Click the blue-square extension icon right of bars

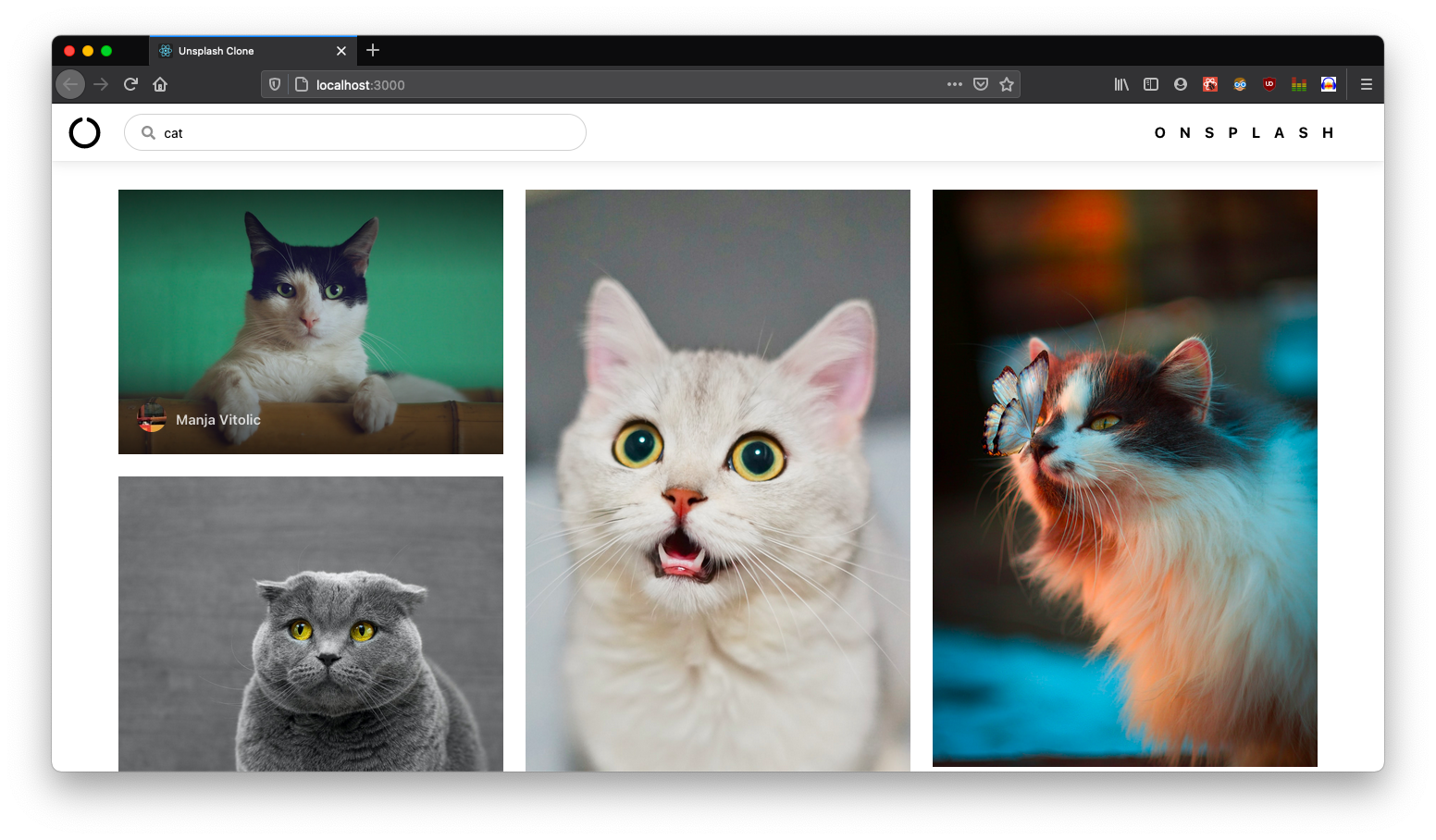[1329, 84]
